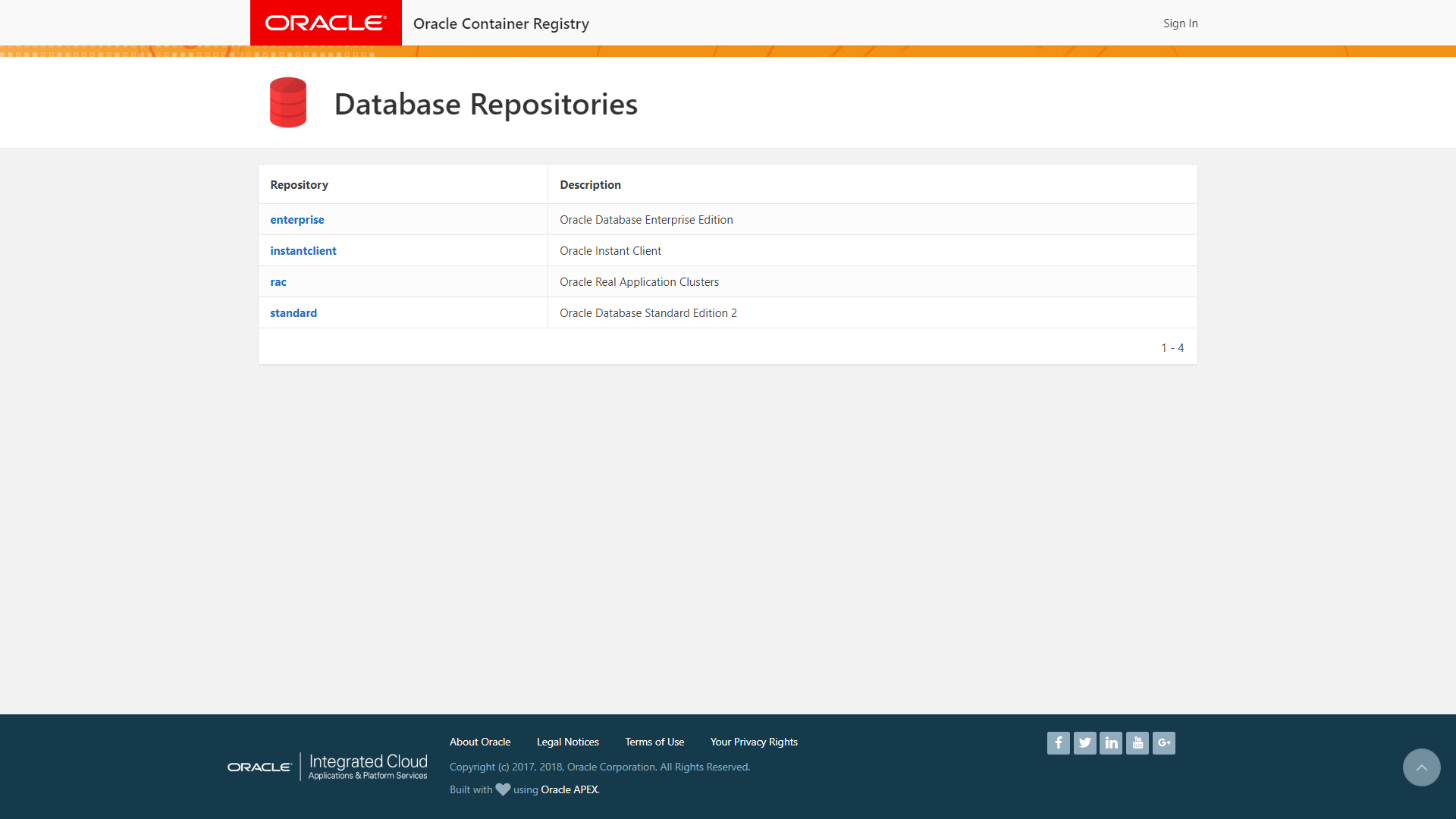Click the scroll-to-top arrow button
This screenshot has height=819, width=1456.
click(x=1421, y=767)
